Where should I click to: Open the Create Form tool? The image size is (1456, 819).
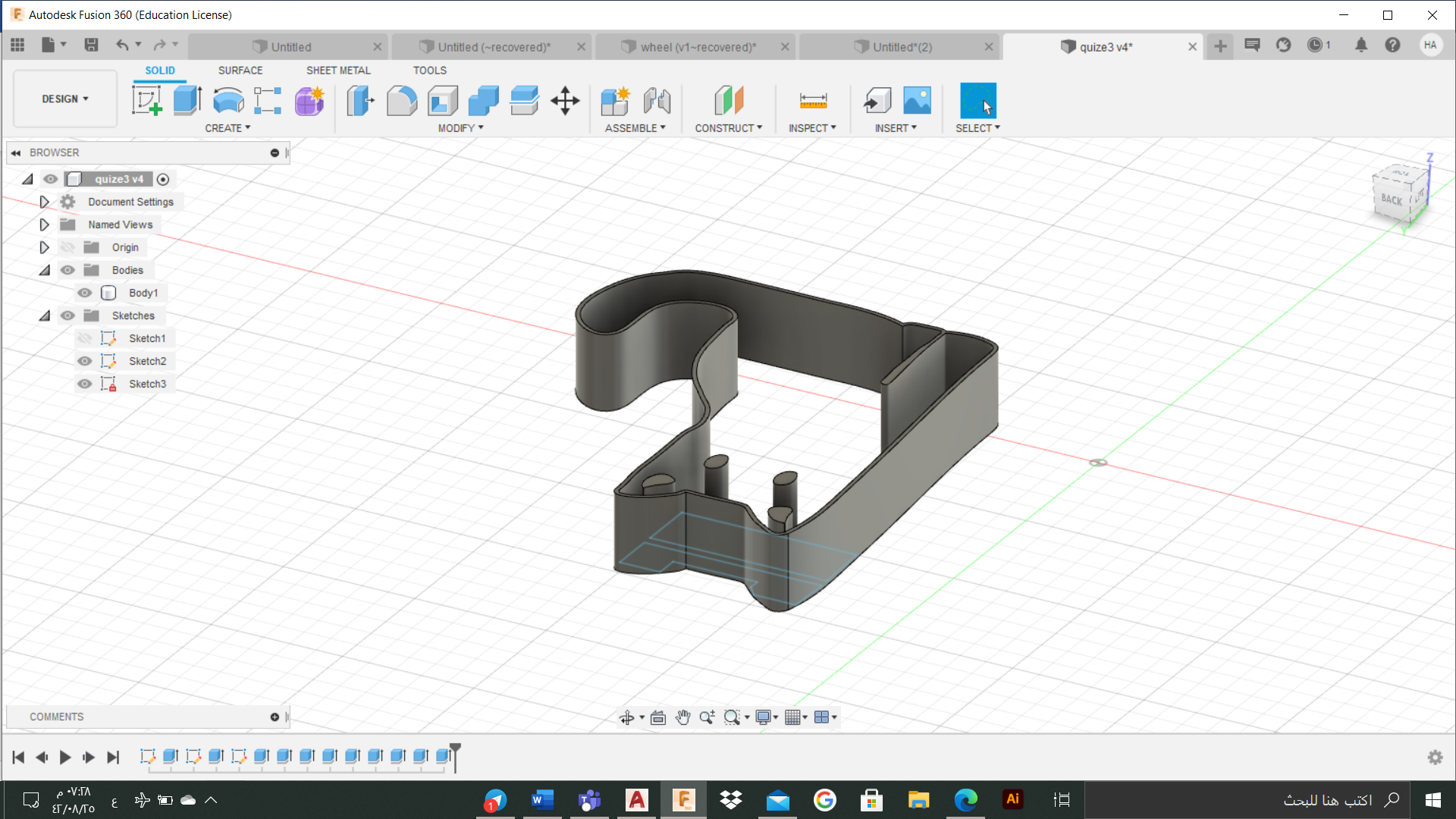[x=309, y=100]
